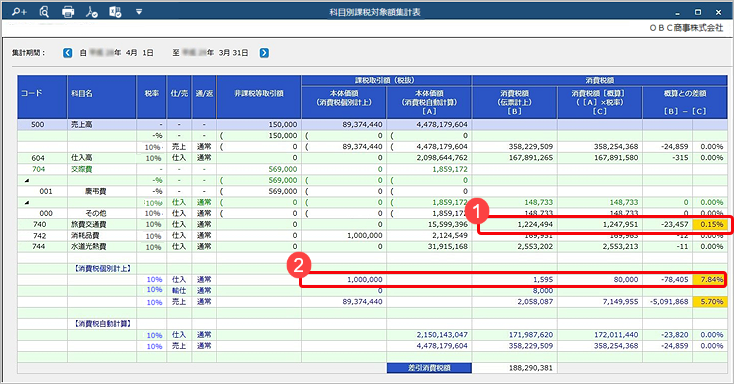Select the 税率 column header

[x=152, y=97]
